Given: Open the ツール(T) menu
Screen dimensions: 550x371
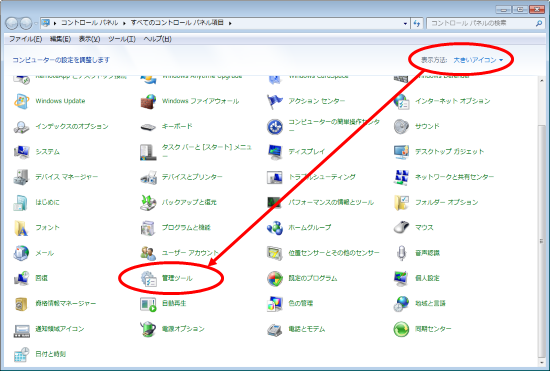Looking at the screenshot, I should click(x=122, y=39).
